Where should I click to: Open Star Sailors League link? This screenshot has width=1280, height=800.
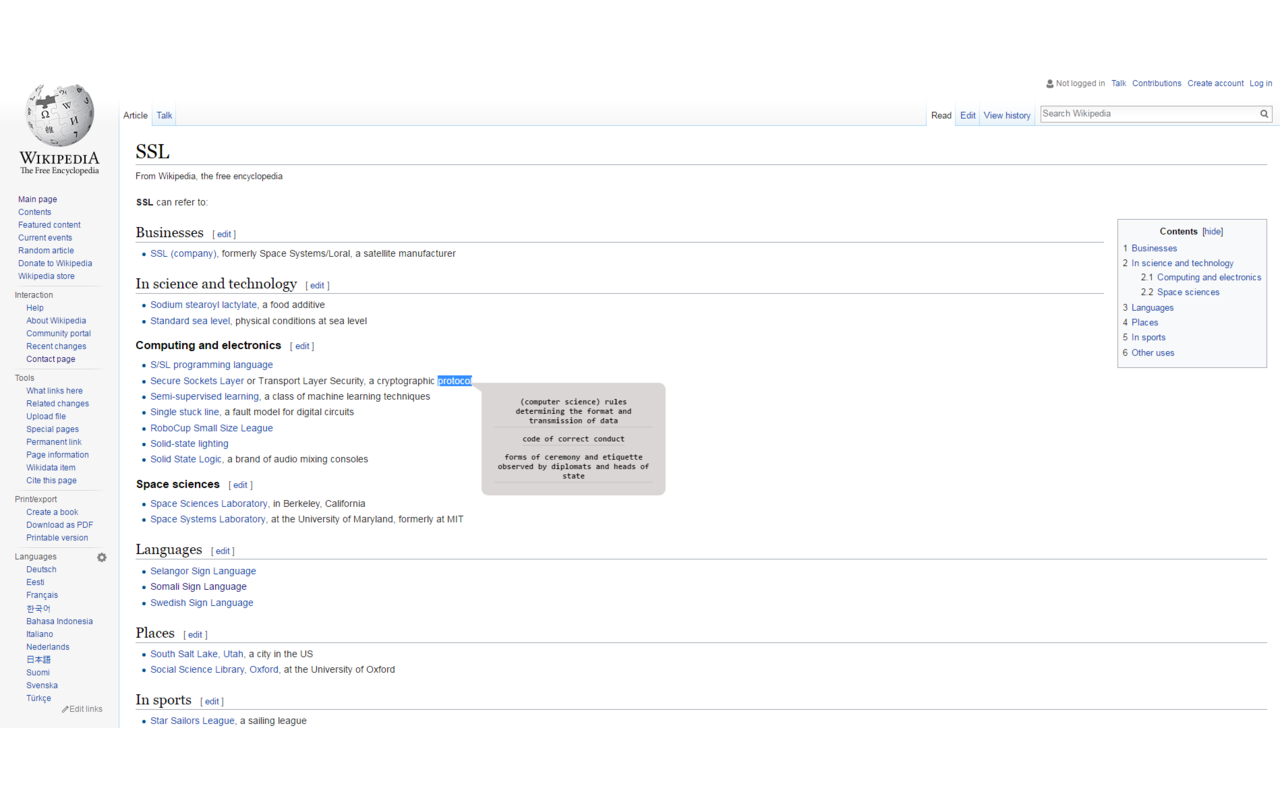[x=192, y=721]
